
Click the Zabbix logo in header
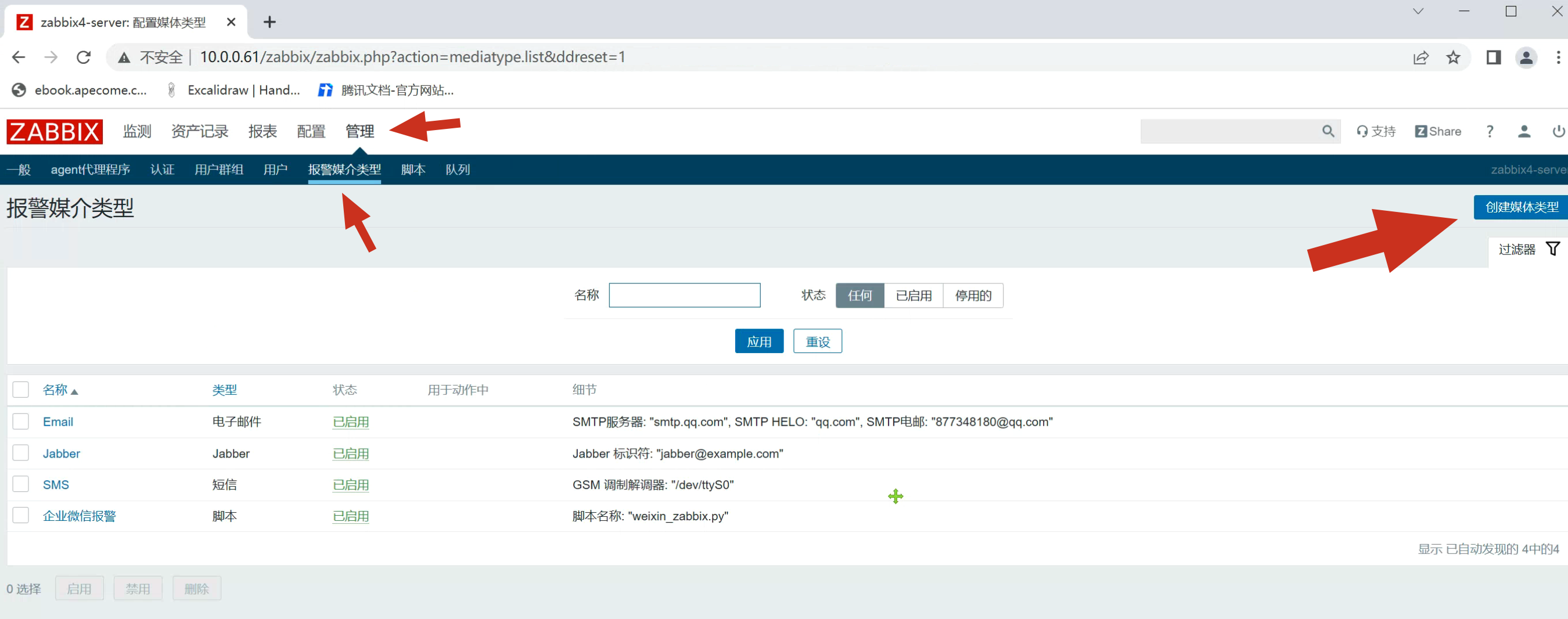[54, 131]
